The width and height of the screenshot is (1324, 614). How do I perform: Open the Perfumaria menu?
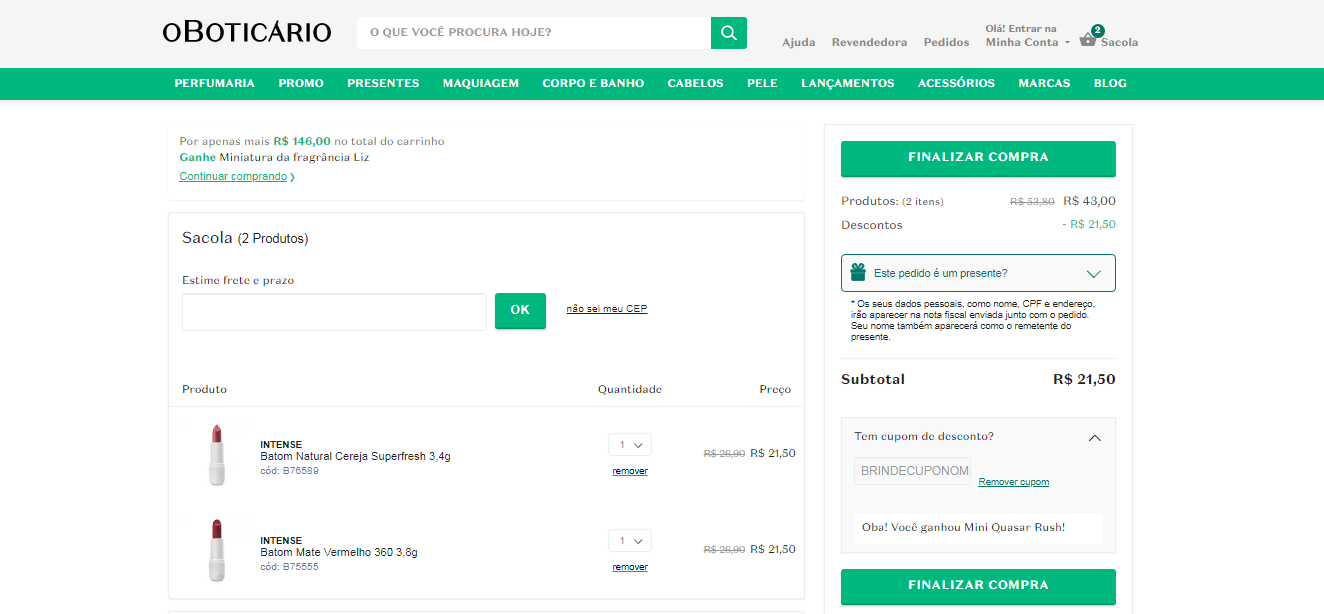[x=215, y=83]
